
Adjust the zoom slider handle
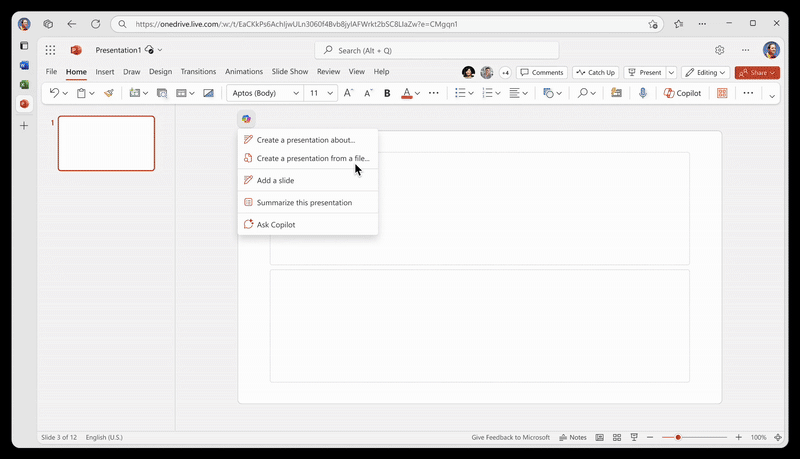[678, 437]
